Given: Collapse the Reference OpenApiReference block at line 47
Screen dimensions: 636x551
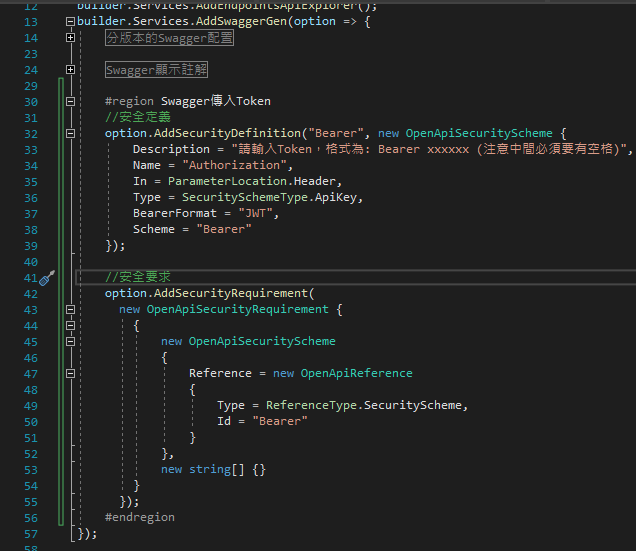Looking at the screenshot, I should (x=70, y=374).
